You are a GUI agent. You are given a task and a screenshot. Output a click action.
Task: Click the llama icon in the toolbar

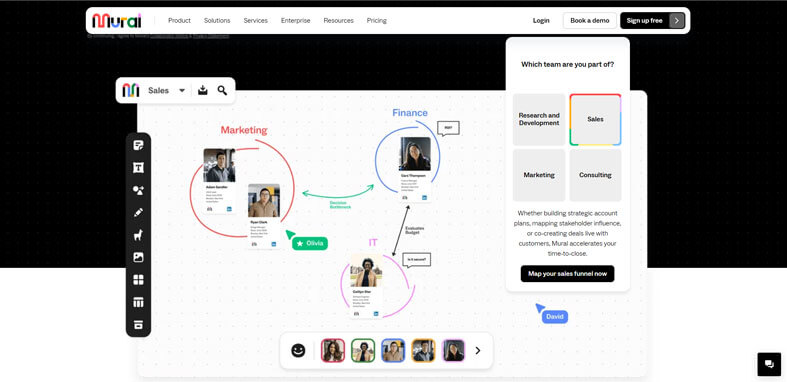point(138,235)
